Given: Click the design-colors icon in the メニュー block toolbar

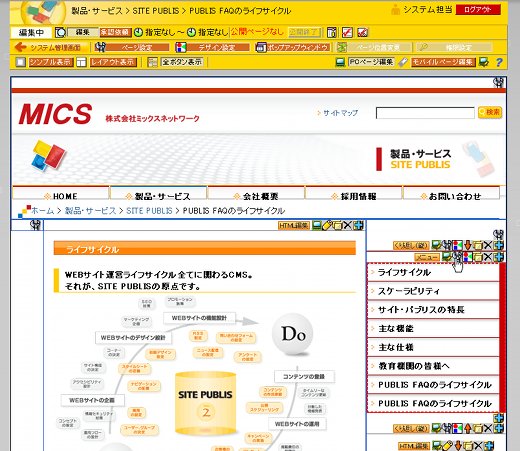Looking at the screenshot, I should [468, 257].
